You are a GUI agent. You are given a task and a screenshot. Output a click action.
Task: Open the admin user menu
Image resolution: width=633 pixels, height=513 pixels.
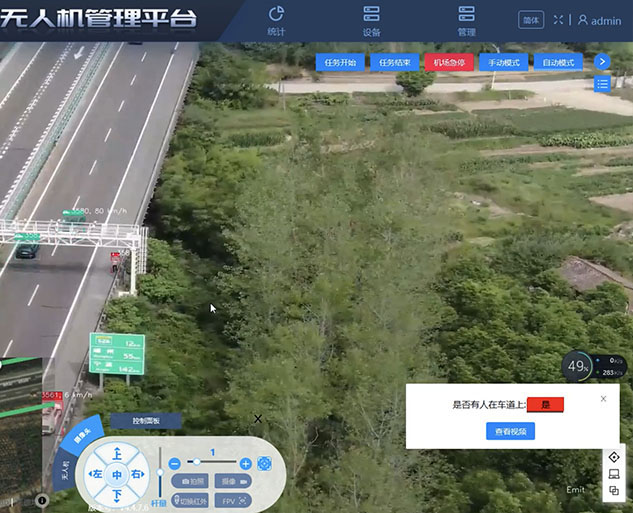tap(599, 20)
